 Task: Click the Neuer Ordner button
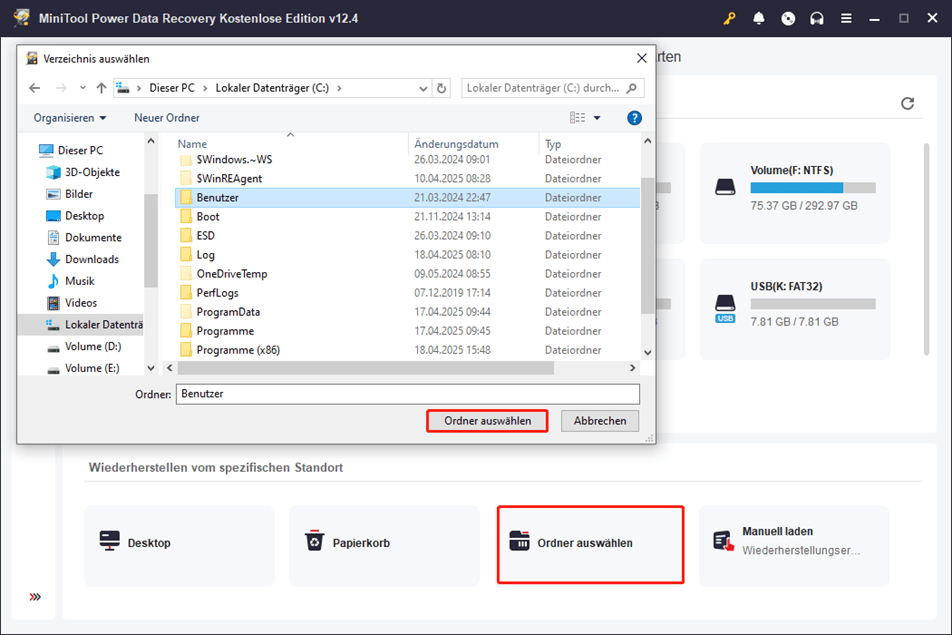[x=167, y=118]
